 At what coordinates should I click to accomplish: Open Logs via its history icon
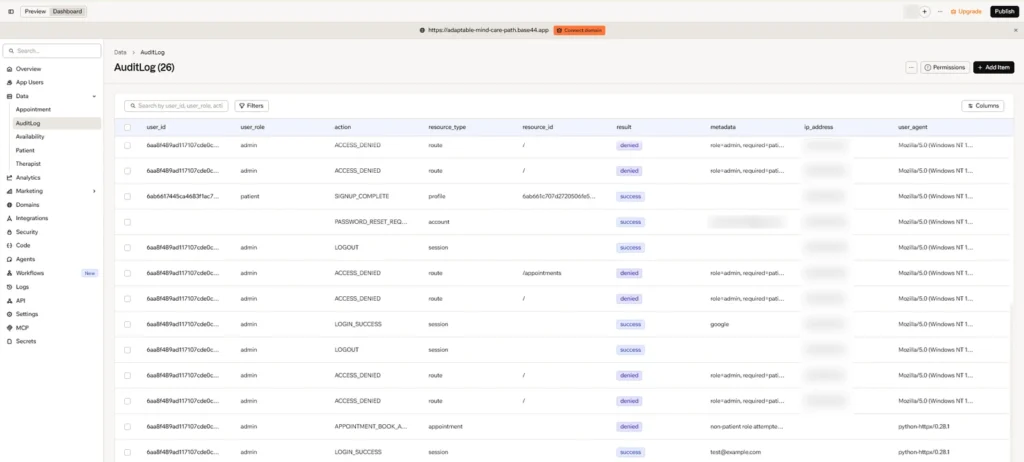click(x=9, y=287)
